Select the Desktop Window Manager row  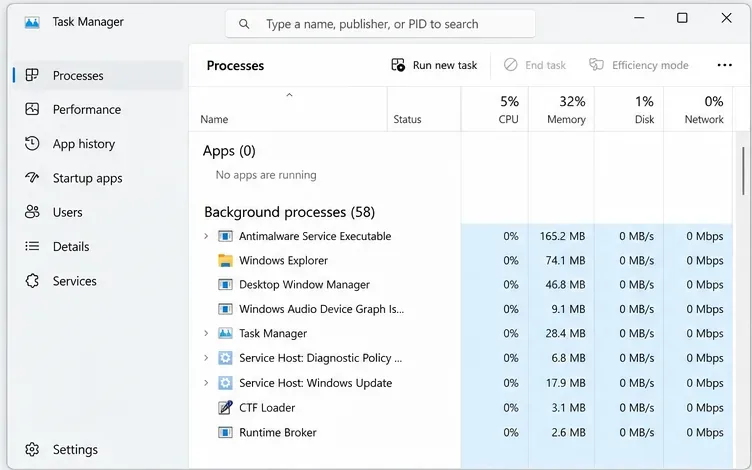point(461,285)
